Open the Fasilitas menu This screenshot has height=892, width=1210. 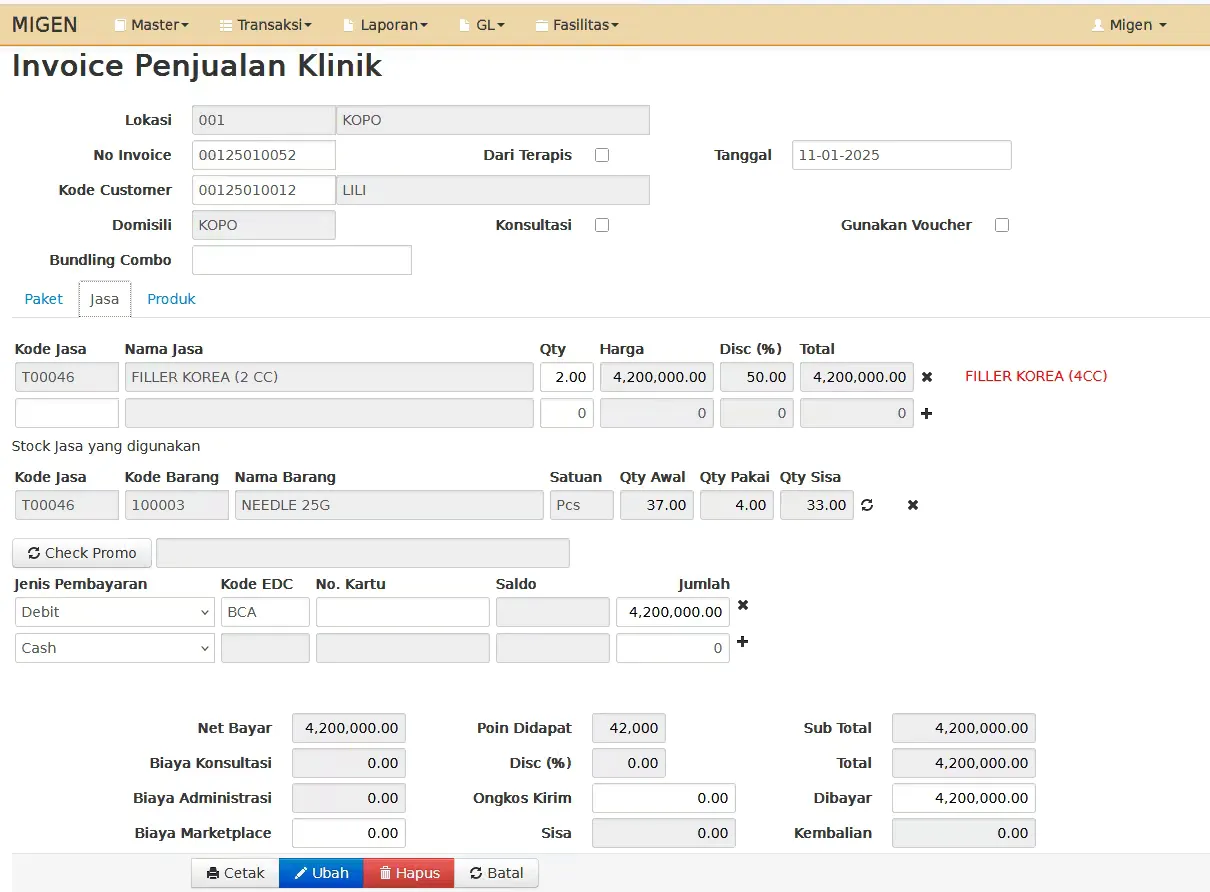click(577, 25)
